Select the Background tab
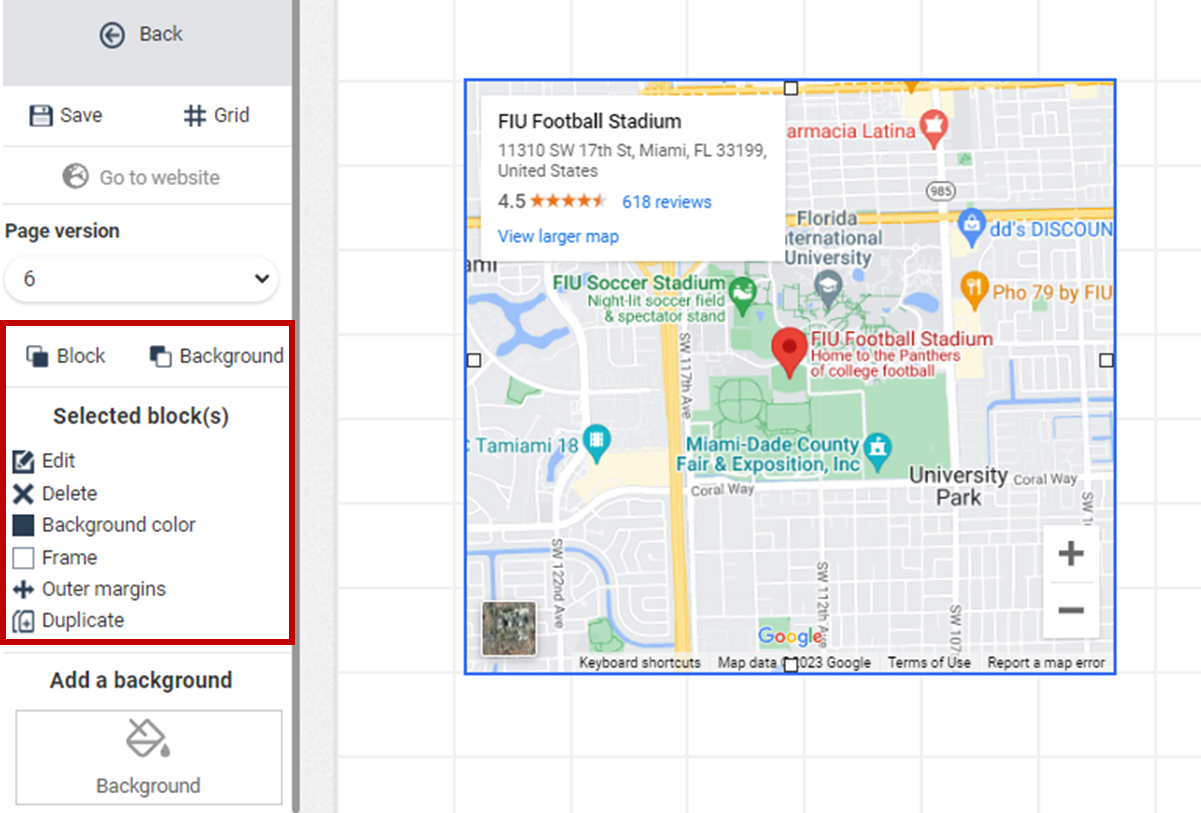Viewport: 1201px width, 813px height. (x=216, y=356)
